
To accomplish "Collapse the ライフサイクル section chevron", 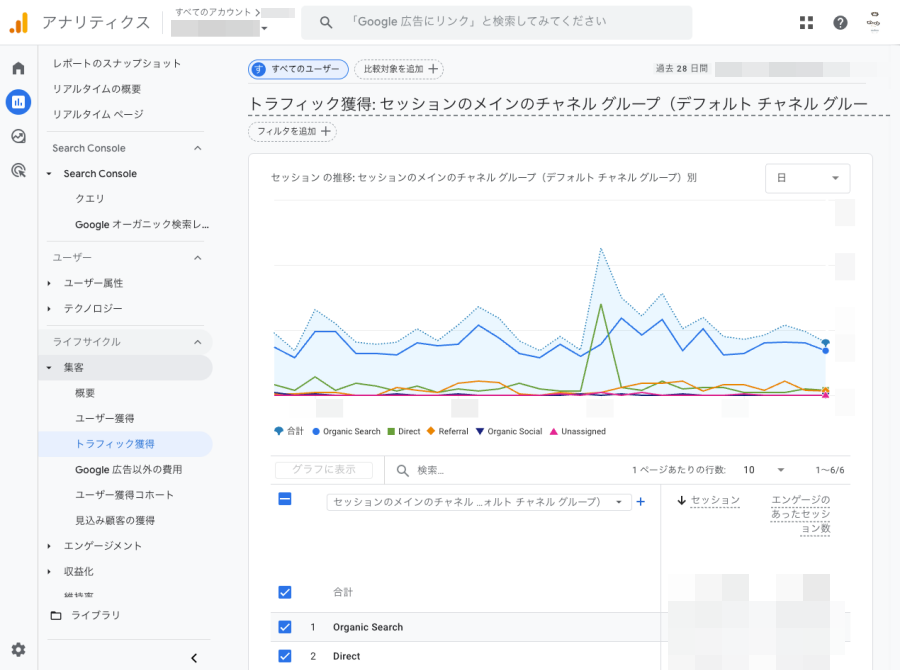I will [197, 342].
